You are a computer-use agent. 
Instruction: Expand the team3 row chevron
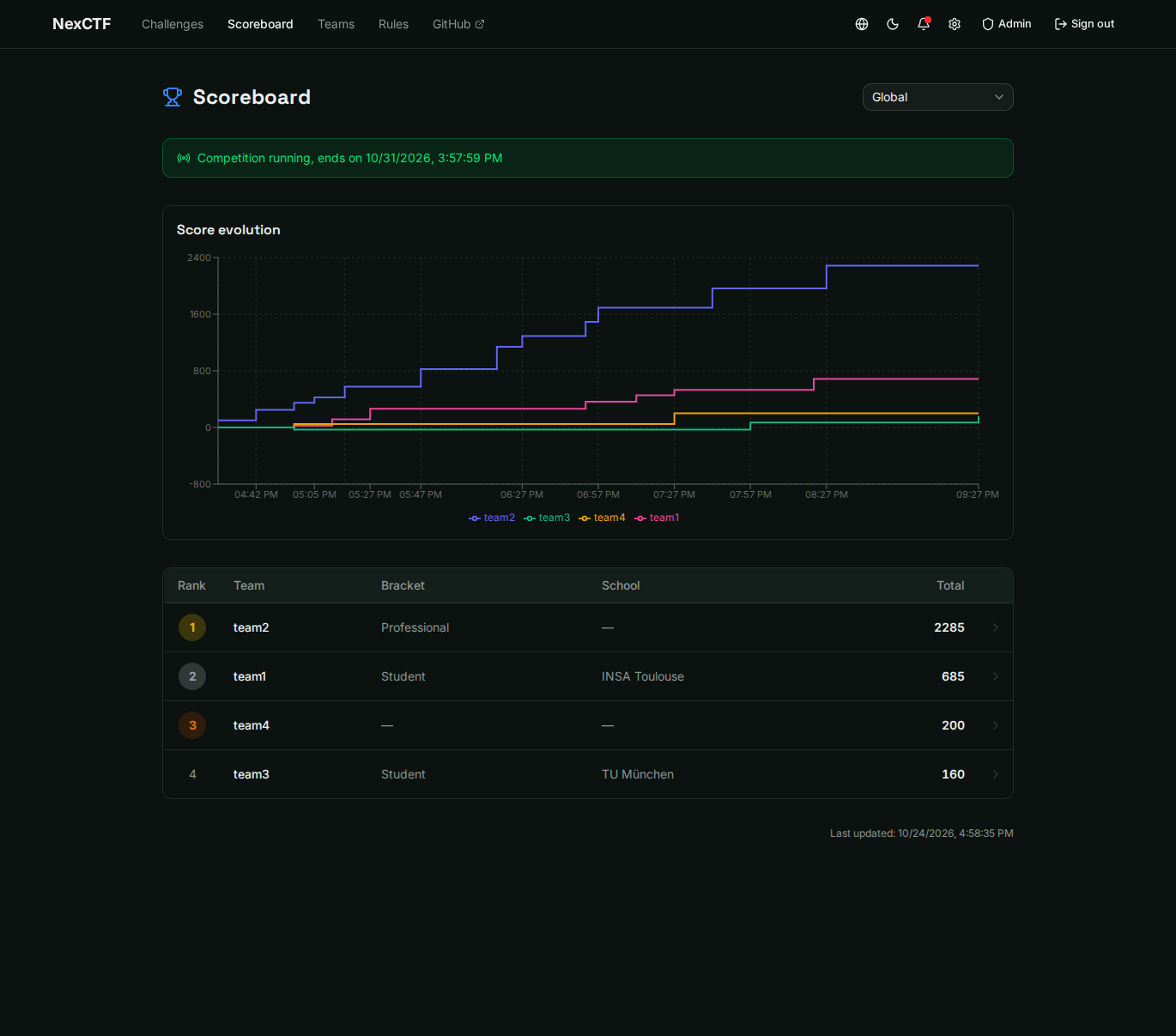point(996,774)
